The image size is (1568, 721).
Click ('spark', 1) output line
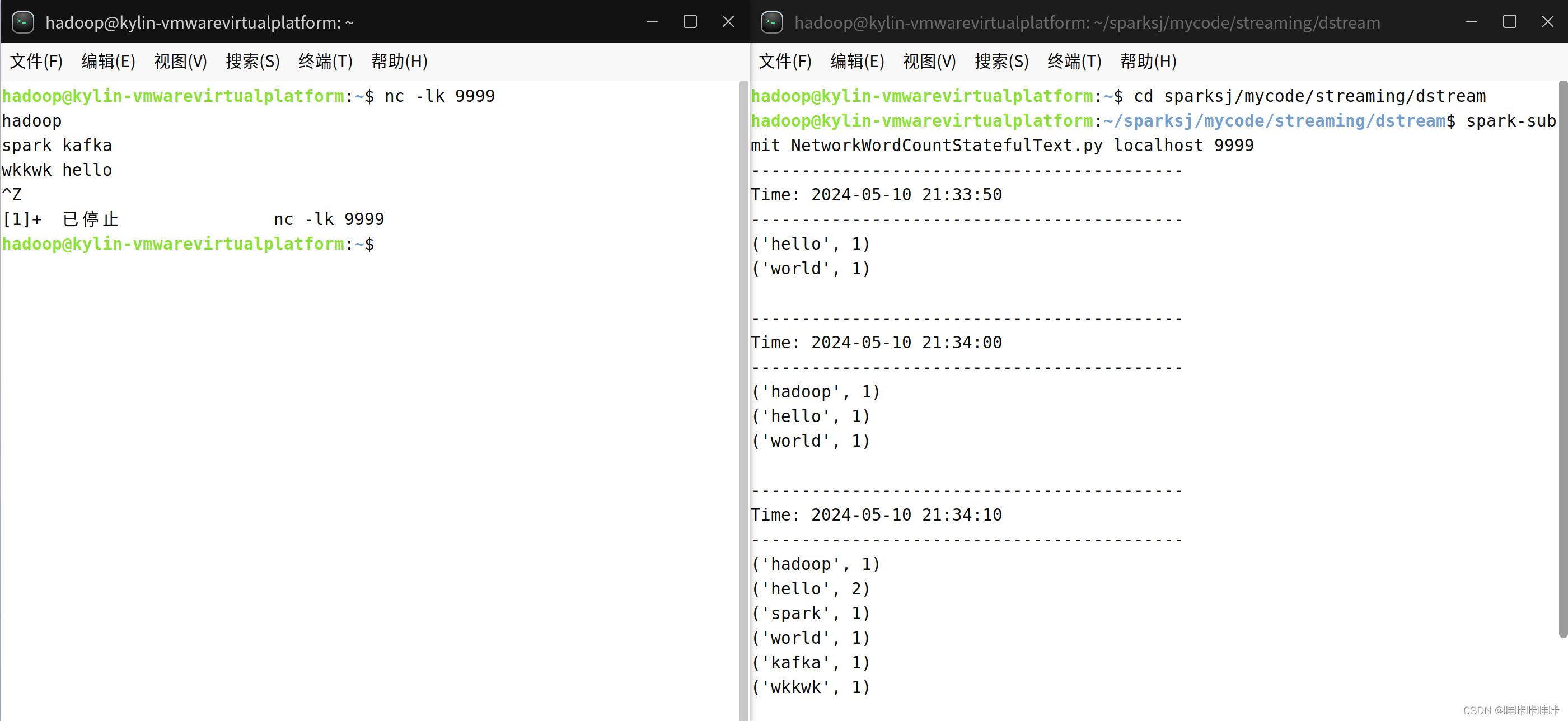811,614
